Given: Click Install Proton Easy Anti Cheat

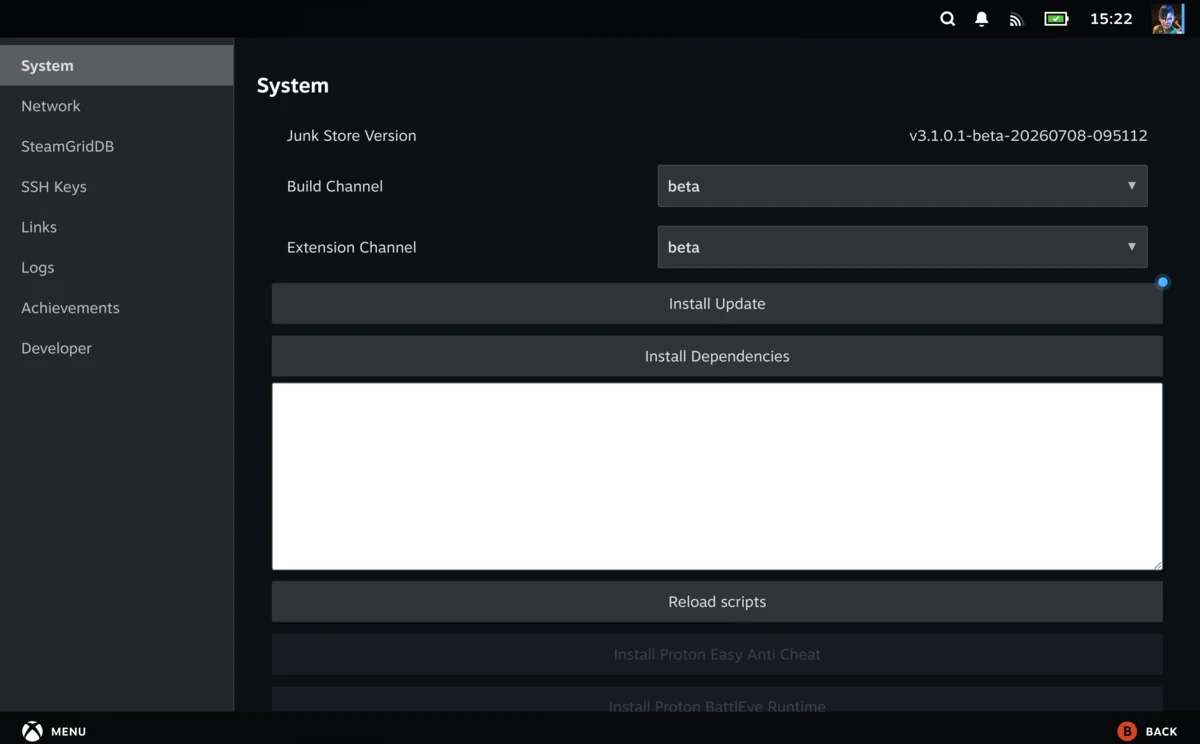Looking at the screenshot, I should pos(717,654).
